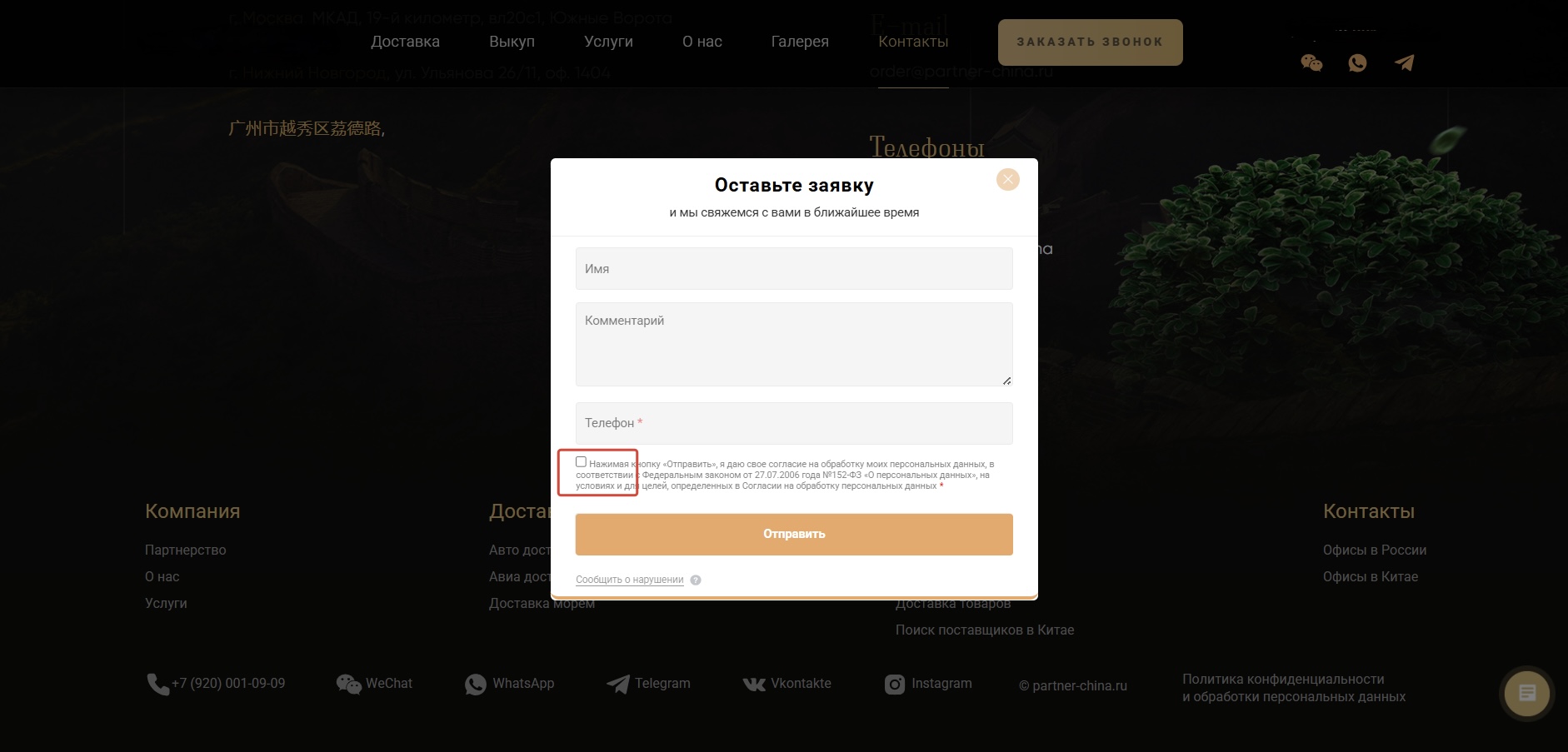Submit the form with Отправить button
This screenshot has width=1568, height=752.
click(x=794, y=534)
